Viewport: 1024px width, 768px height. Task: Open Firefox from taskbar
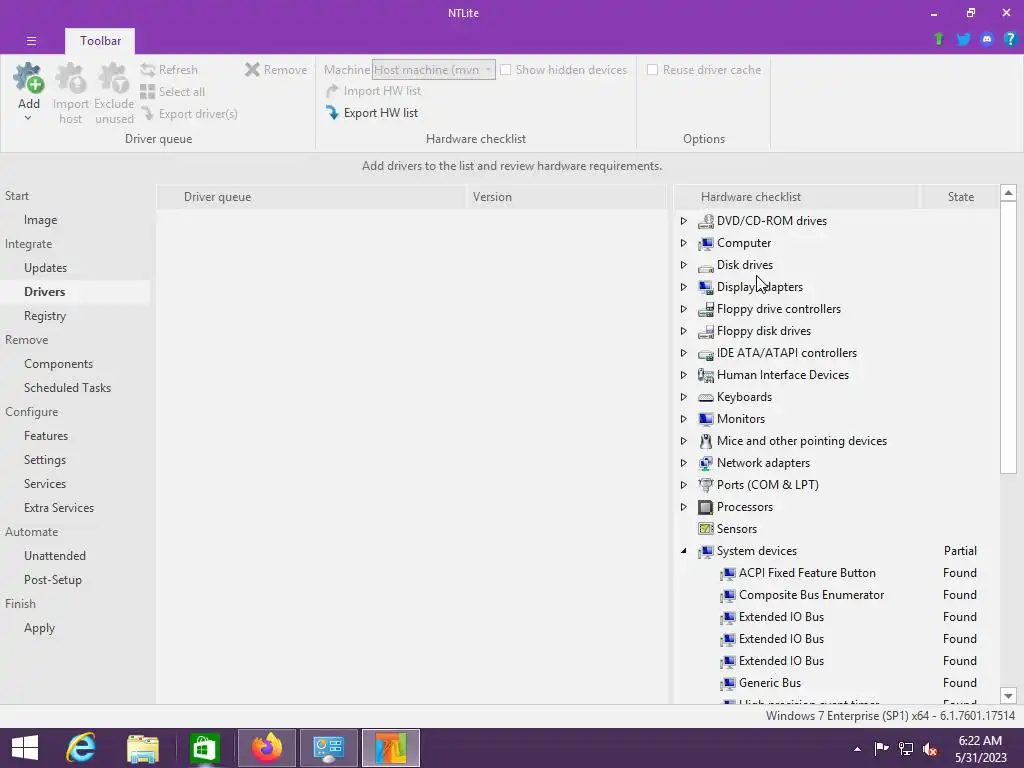(x=266, y=748)
